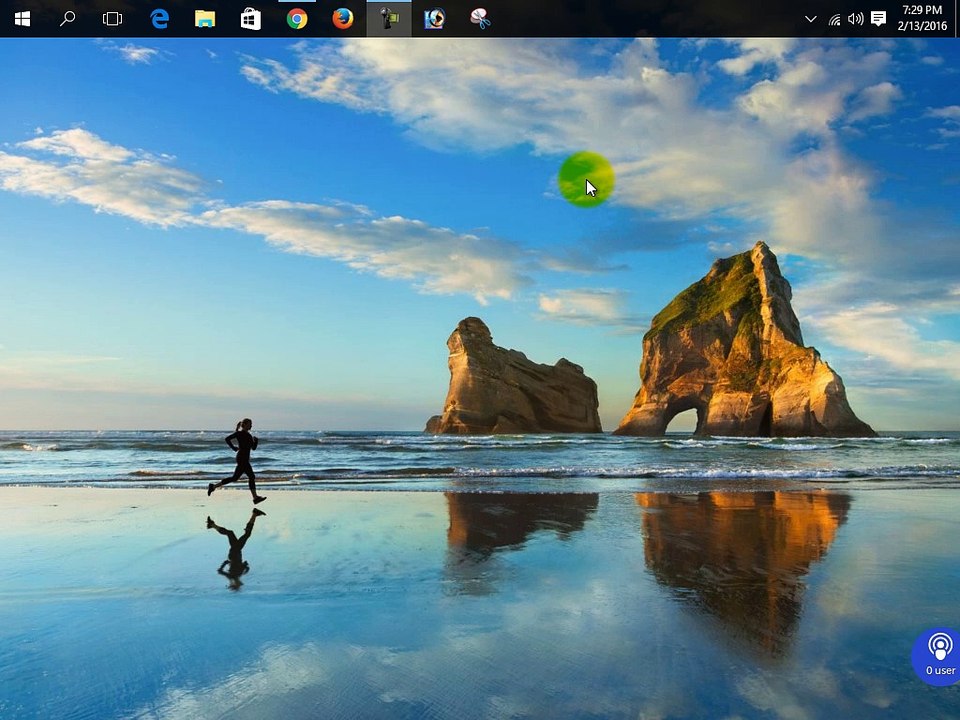Open the Windows Start menu
The width and height of the screenshot is (960, 720).
tap(22, 19)
